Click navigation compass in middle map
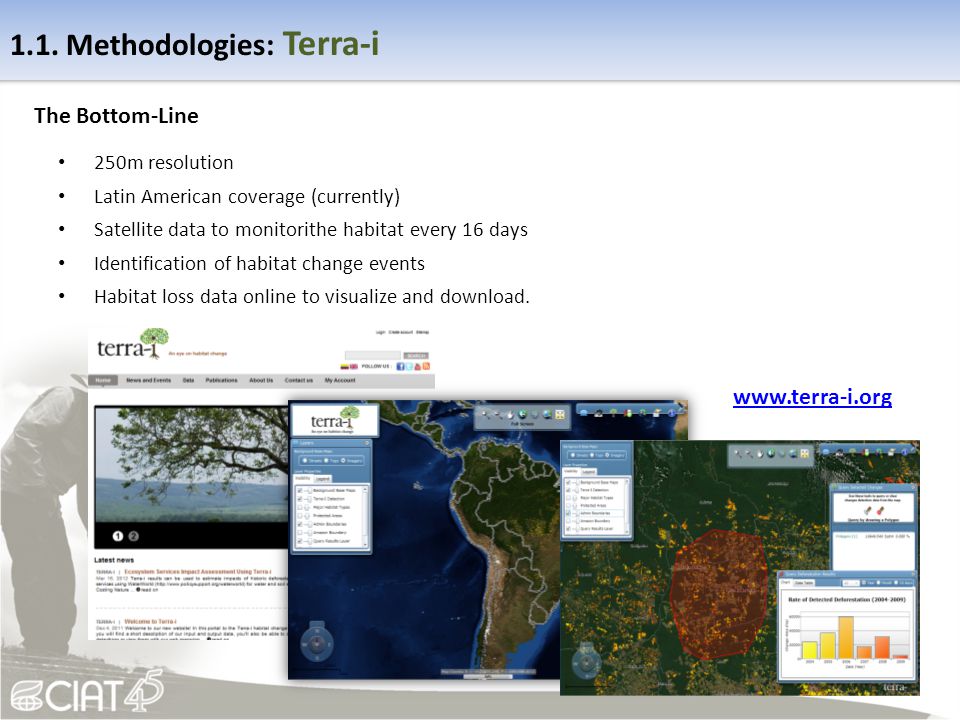Image resolution: width=960 pixels, height=720 pixels. point(317,643)
